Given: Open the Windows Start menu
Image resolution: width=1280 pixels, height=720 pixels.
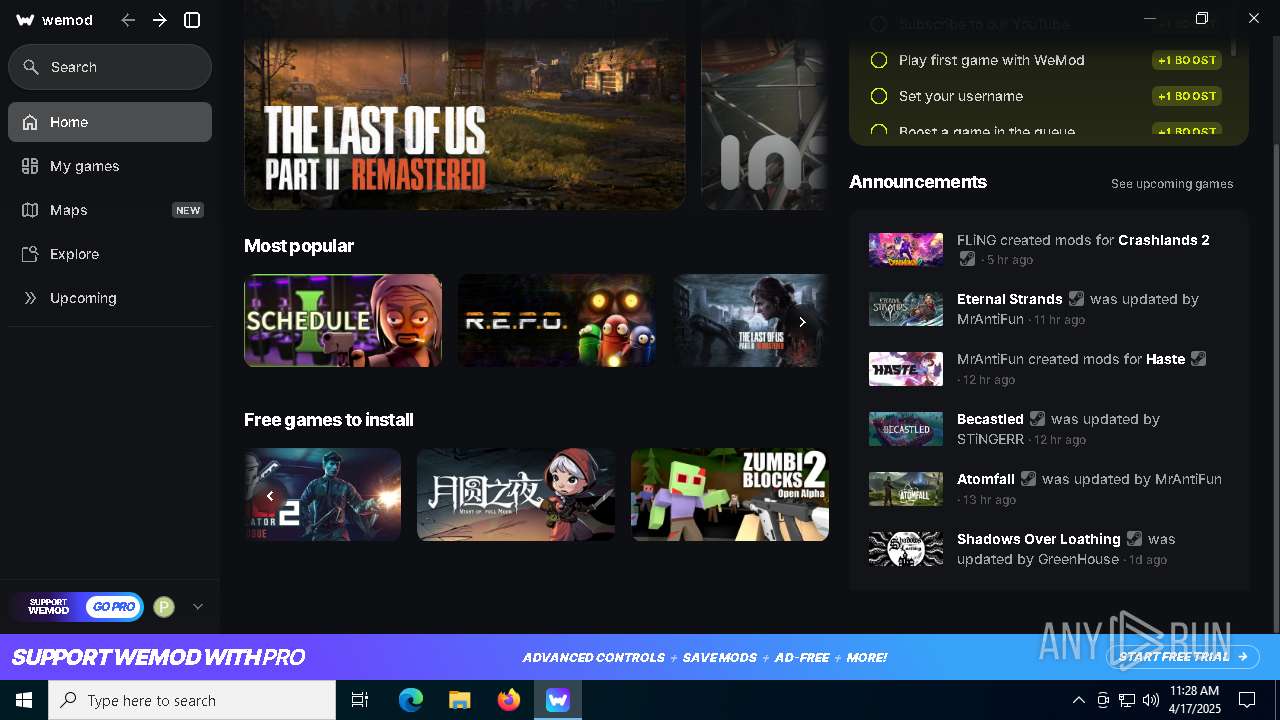Looking at the screenshot, I should pos(24,700).
